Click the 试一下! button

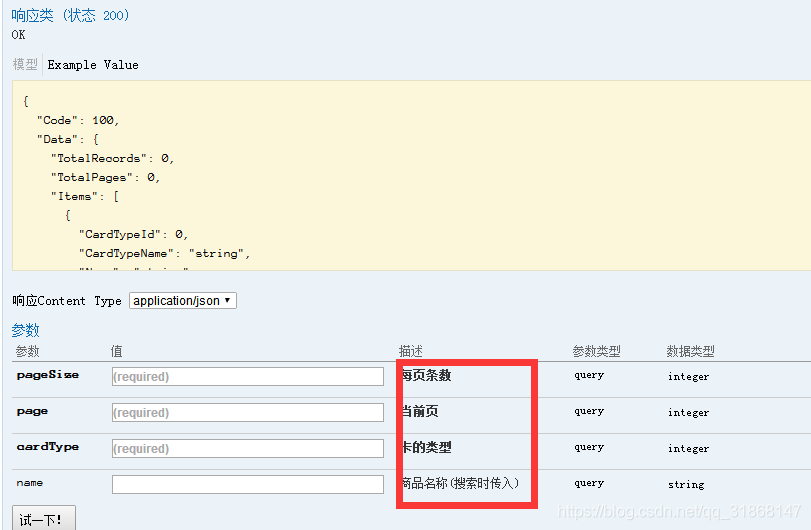[x=44, y=519]
